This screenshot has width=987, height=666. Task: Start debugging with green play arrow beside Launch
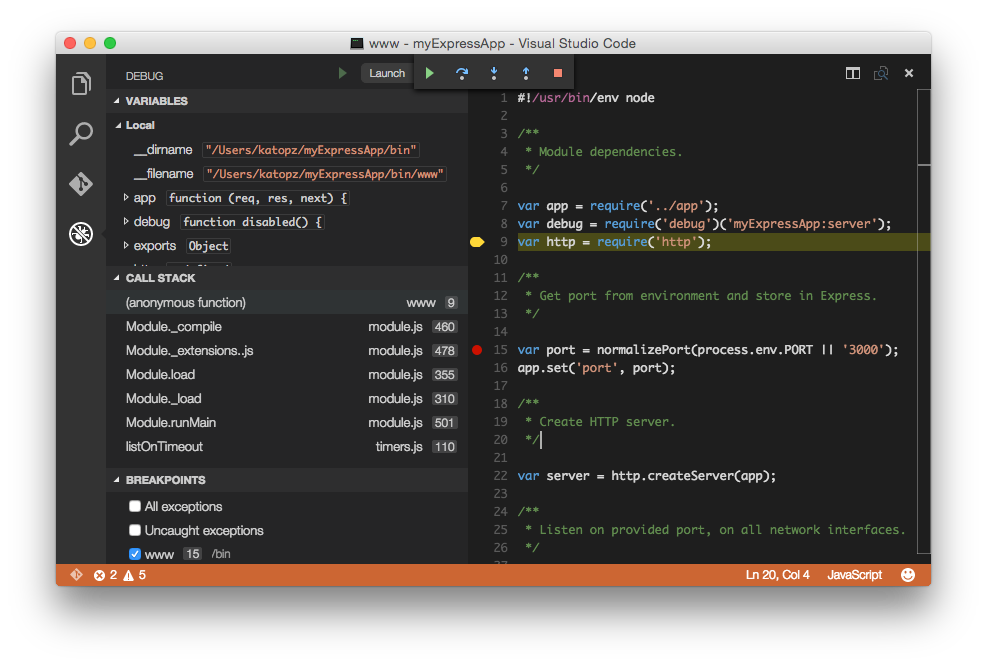[x=342, y=73]
